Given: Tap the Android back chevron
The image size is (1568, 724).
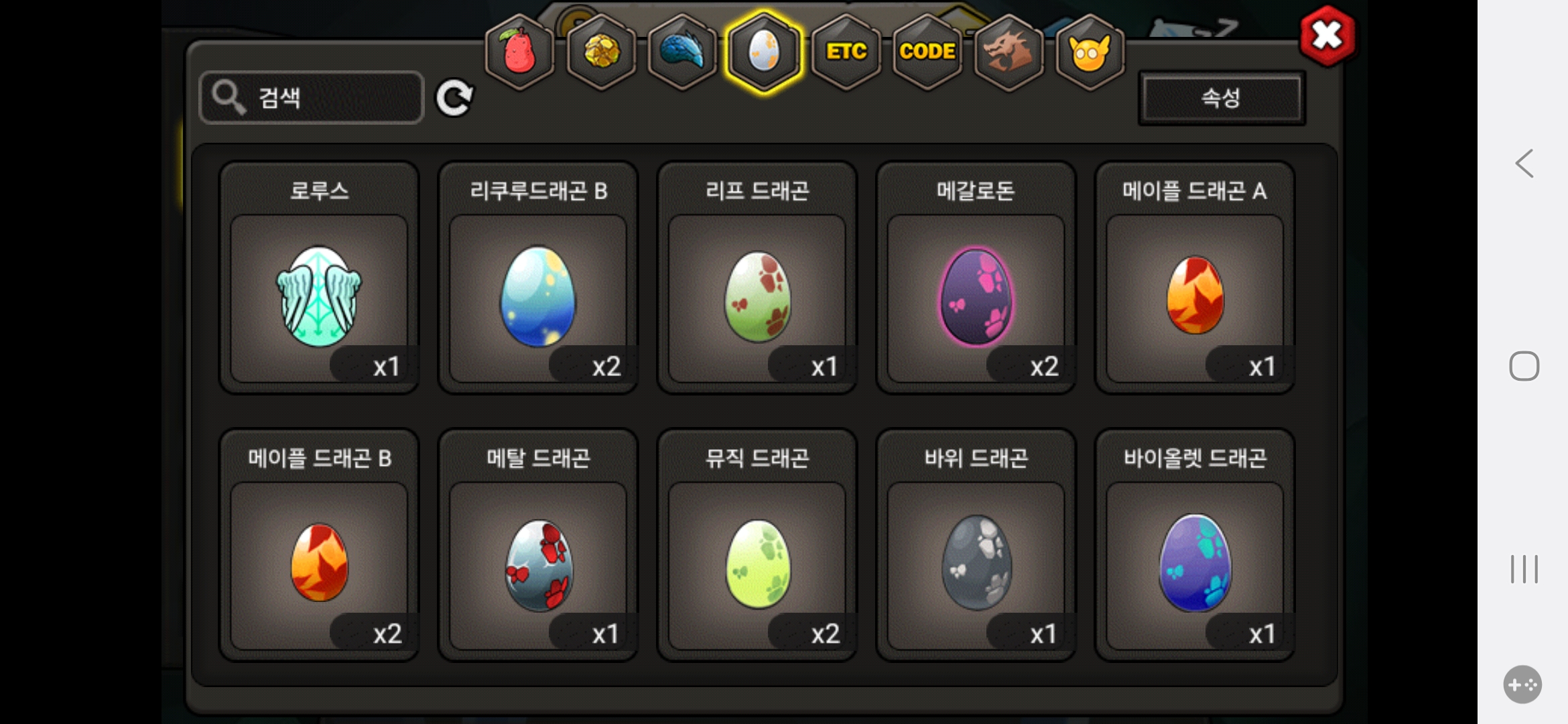Looking at the screenshot, I should tap(1524, 163).
